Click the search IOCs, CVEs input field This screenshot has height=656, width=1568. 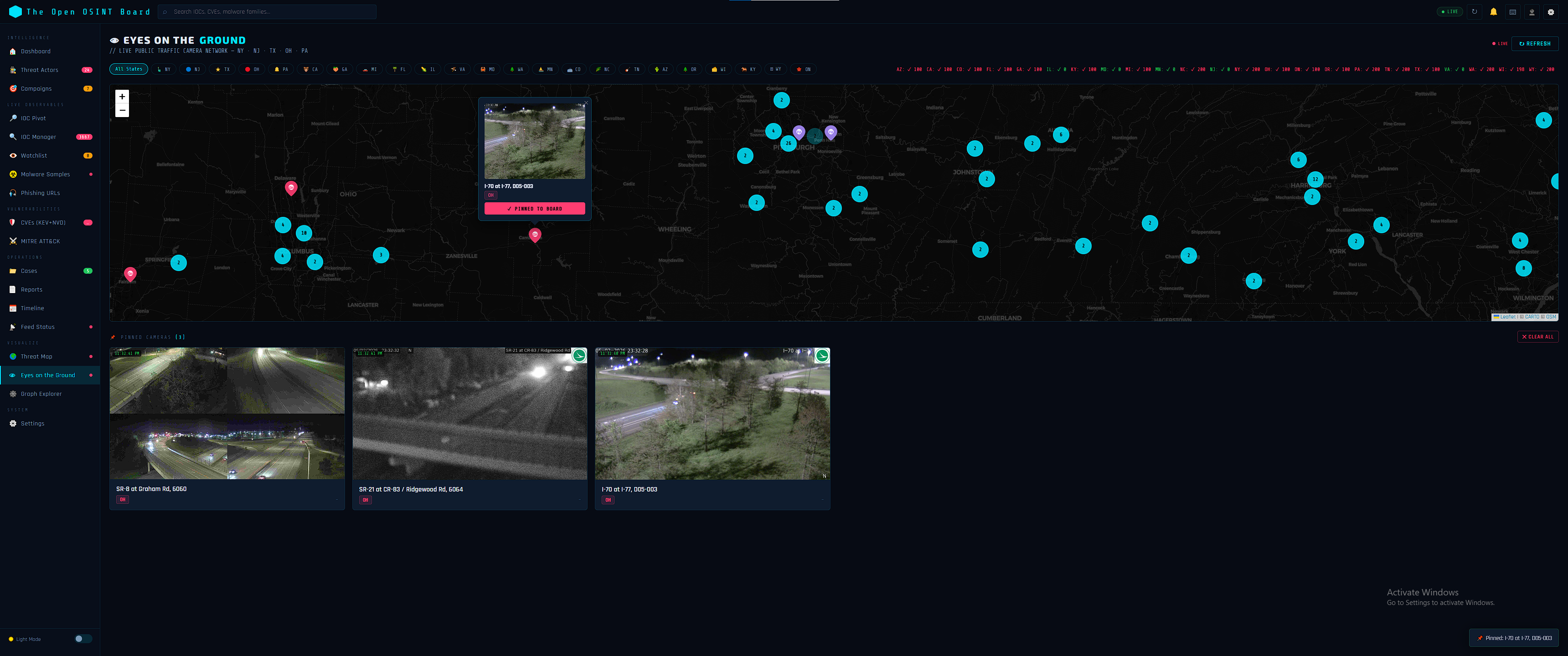tap(267, 11)
